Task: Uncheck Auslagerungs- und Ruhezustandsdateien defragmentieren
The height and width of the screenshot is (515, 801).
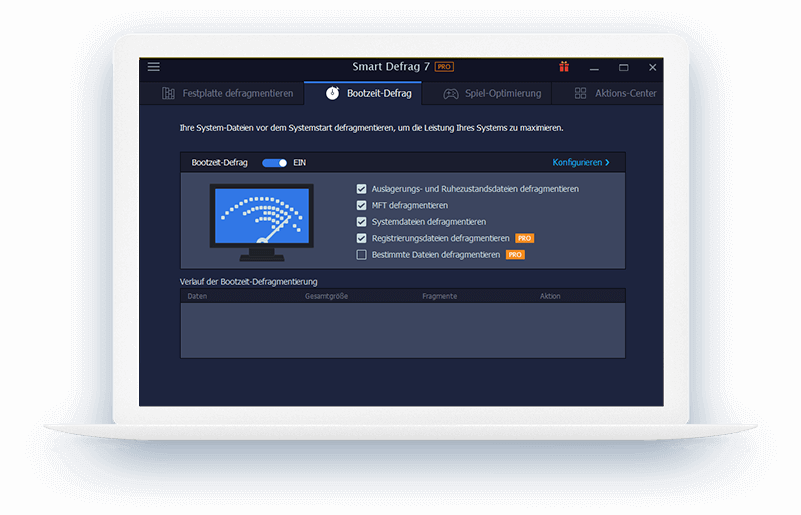Action: pos(362,188)
